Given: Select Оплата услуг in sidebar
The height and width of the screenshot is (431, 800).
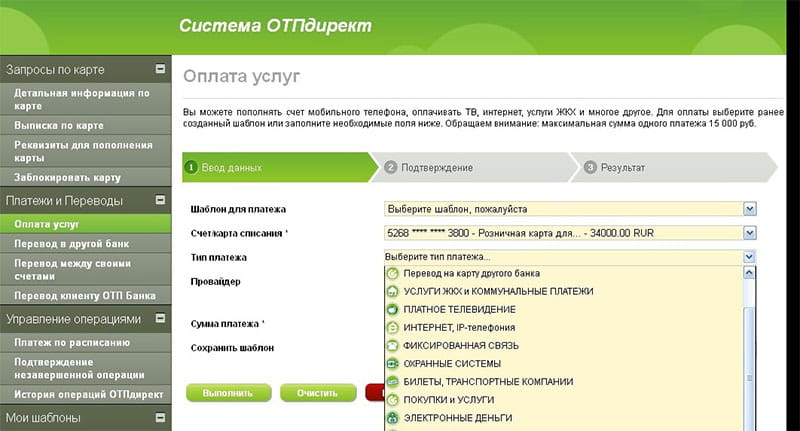Looking at the screenshot, I should [x=86, y=224].
